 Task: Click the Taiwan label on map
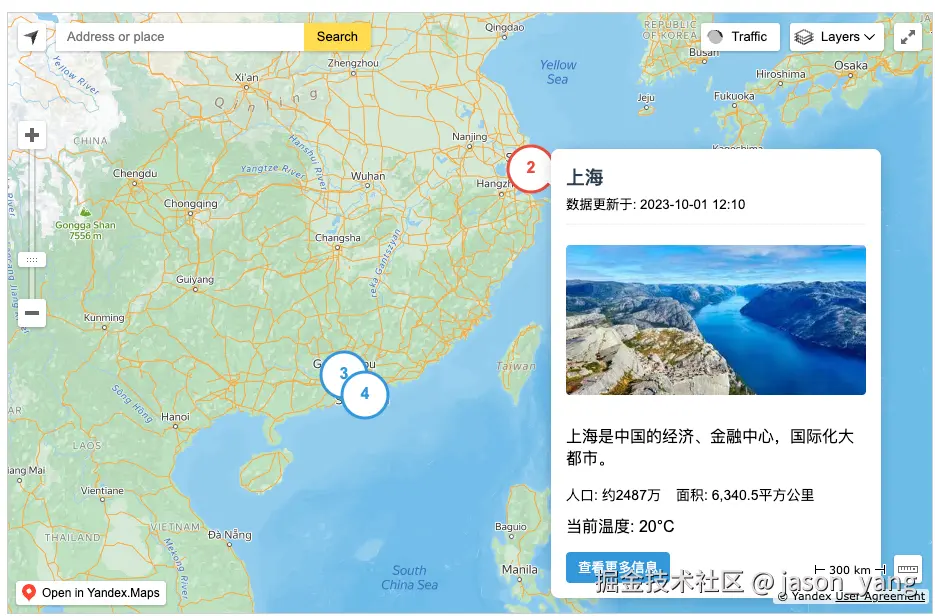coord(516,366)
